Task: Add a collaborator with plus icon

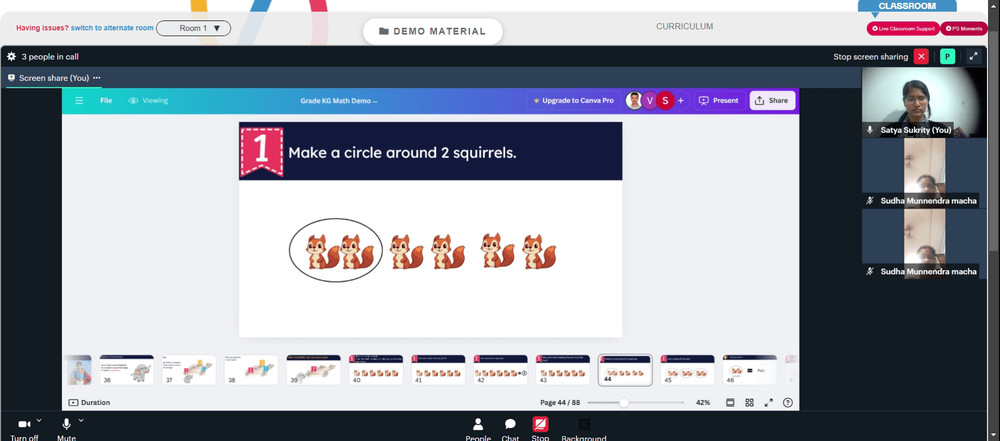Action: point(680,101)
